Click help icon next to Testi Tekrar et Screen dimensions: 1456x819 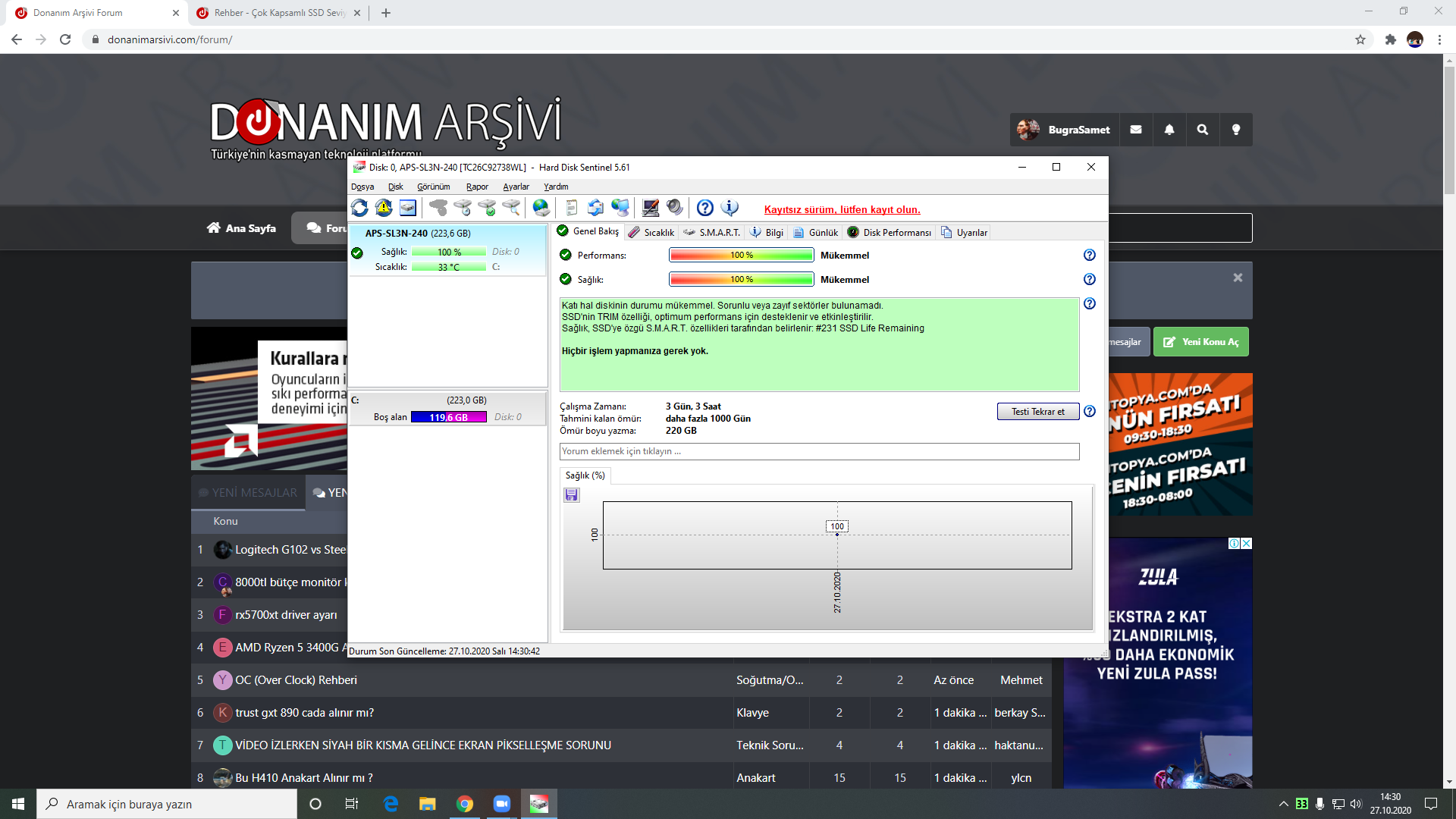click(1090, 412)
